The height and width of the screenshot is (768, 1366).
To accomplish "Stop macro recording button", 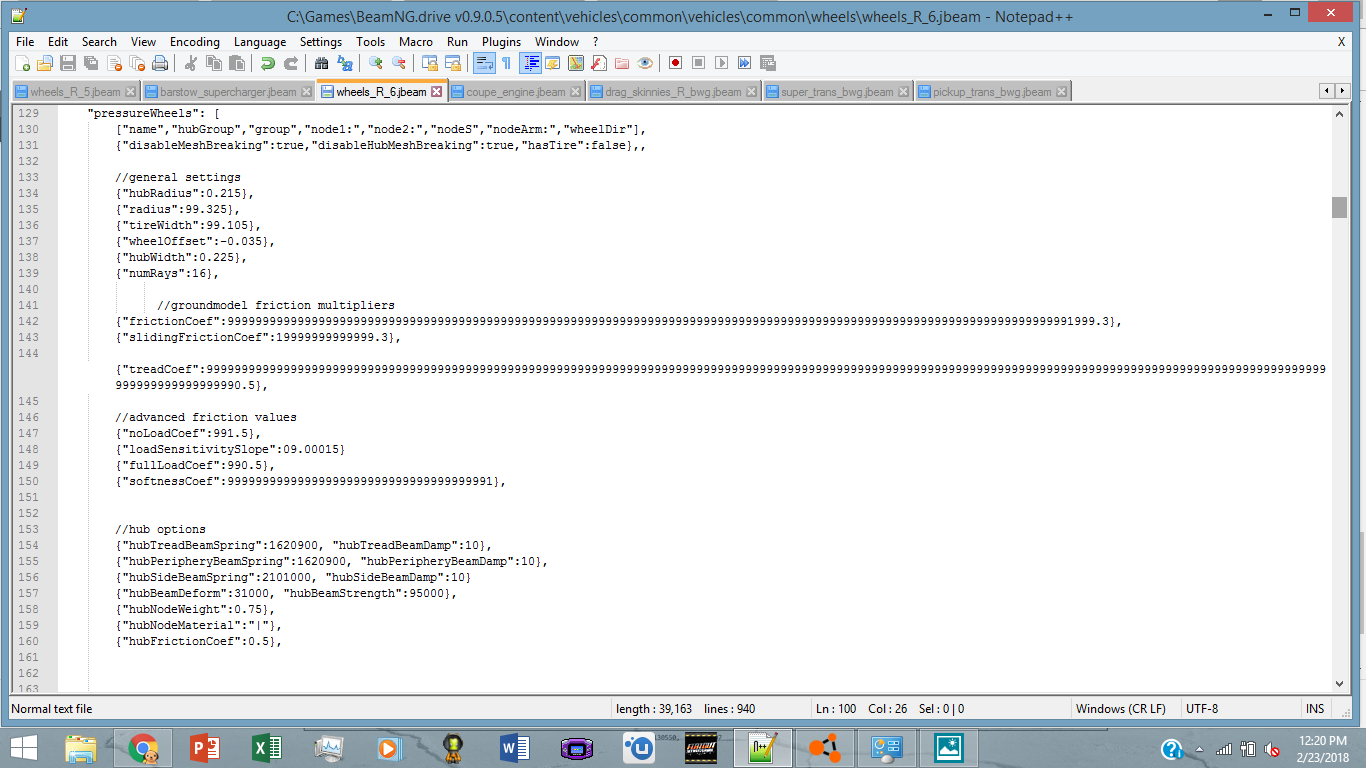I will coord(699,63).
